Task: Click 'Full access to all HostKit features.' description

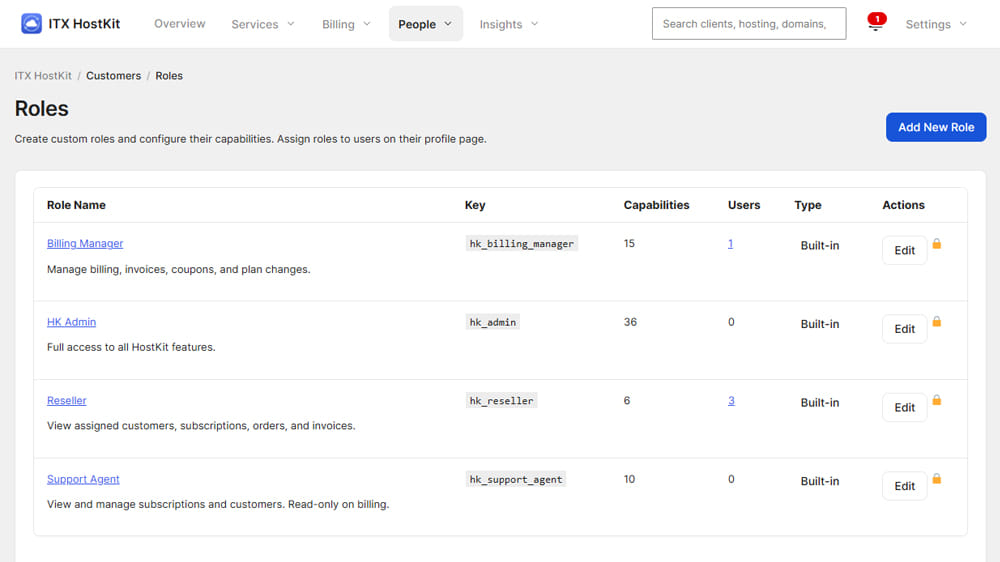Action: 131,347
